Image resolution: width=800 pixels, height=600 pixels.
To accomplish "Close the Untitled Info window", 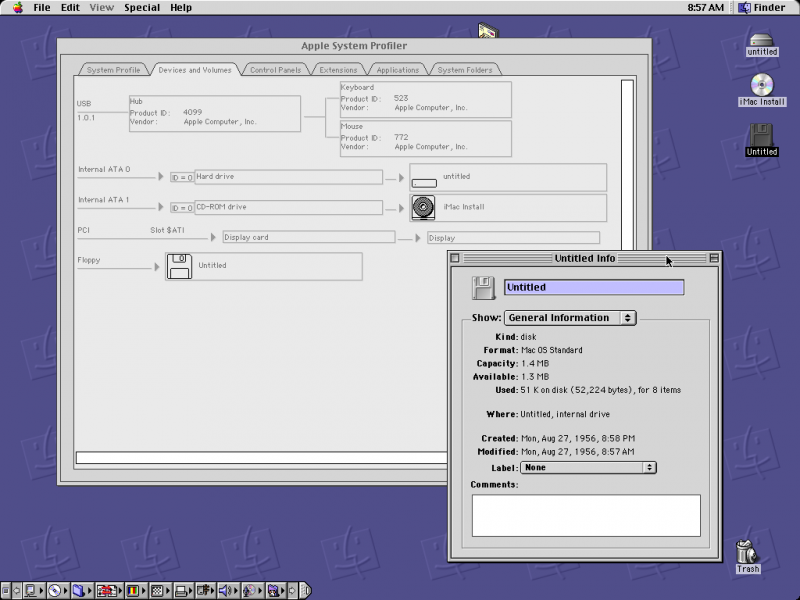I will pyautogui.click(x=455, y=258).
